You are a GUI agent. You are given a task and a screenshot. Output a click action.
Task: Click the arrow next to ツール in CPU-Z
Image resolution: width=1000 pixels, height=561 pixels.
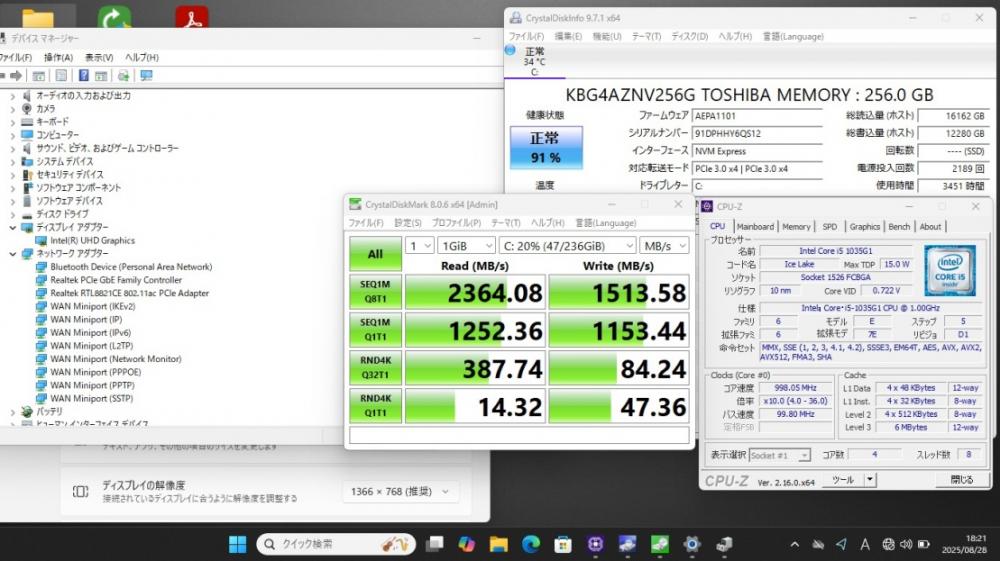(870, 480)
